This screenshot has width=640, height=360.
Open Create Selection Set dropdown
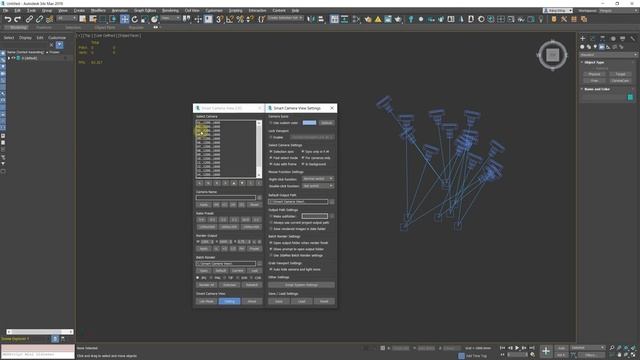[285, 18]
